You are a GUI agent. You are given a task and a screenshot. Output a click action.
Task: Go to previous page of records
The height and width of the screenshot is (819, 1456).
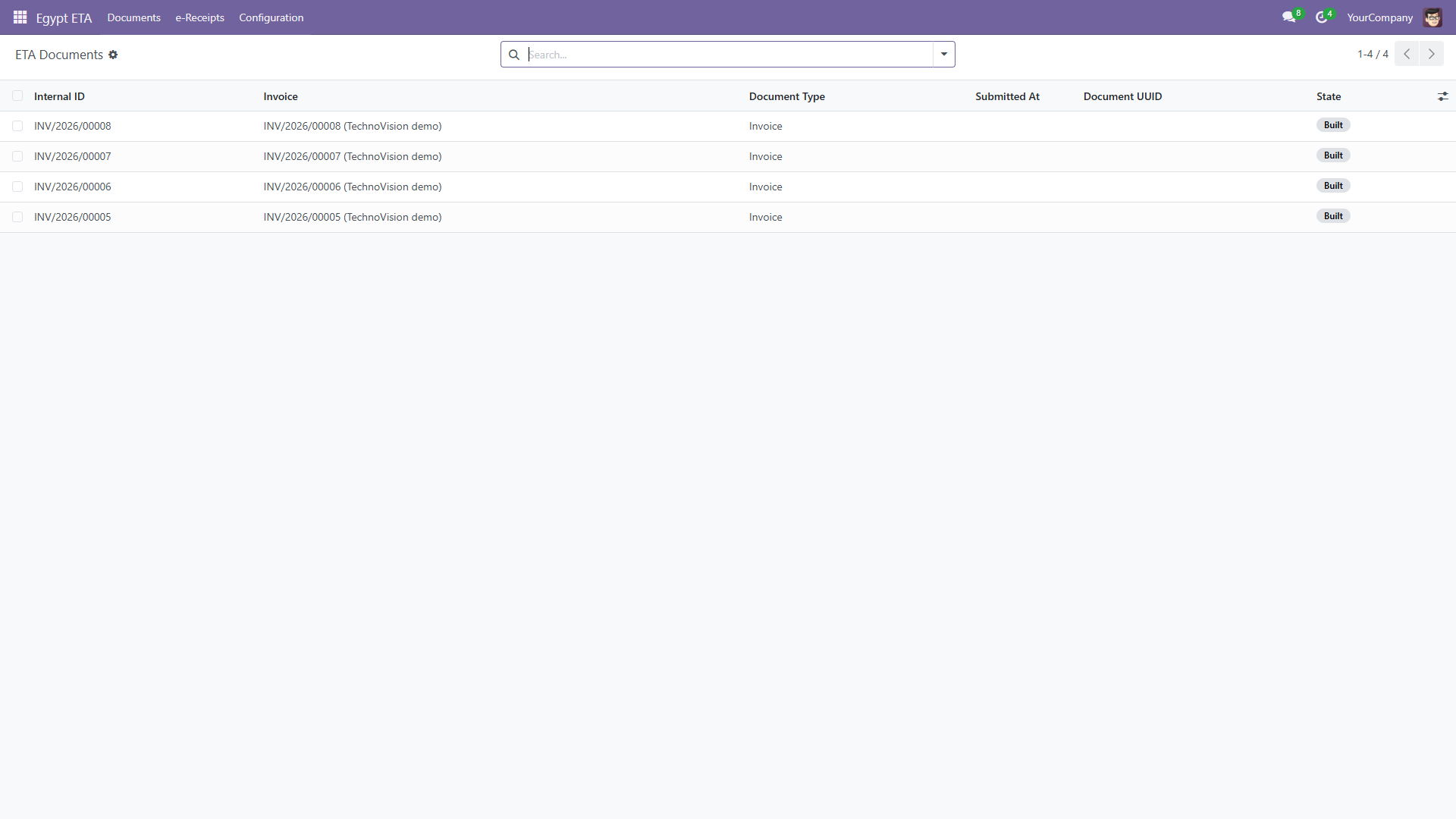click(1407, 54)
